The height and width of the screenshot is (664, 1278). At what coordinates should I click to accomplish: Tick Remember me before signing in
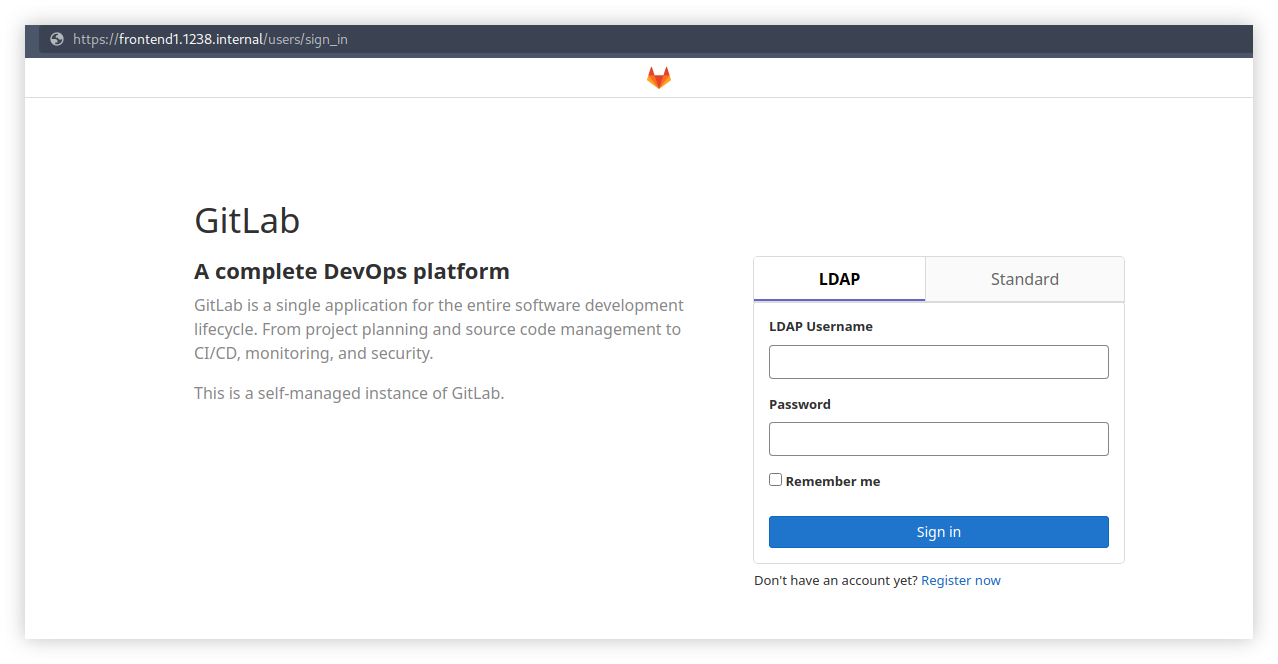775,479
